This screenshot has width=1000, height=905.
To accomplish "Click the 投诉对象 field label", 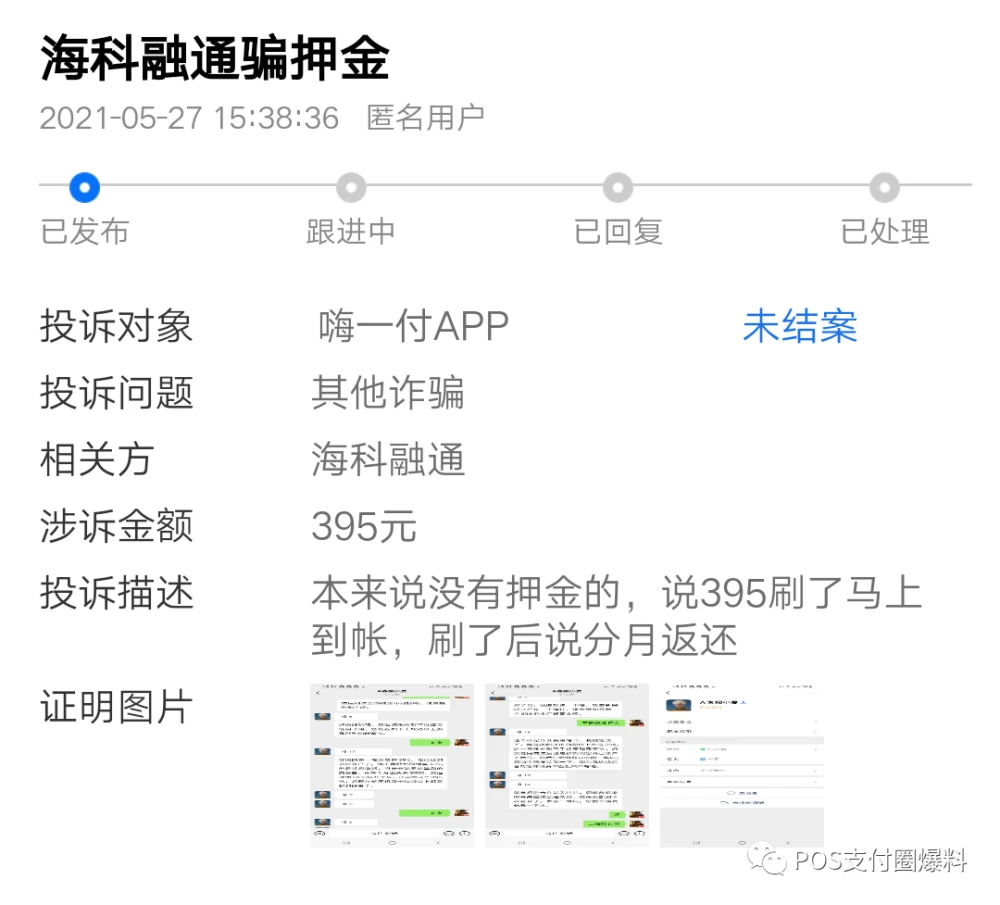I will (x=116, y=326).
